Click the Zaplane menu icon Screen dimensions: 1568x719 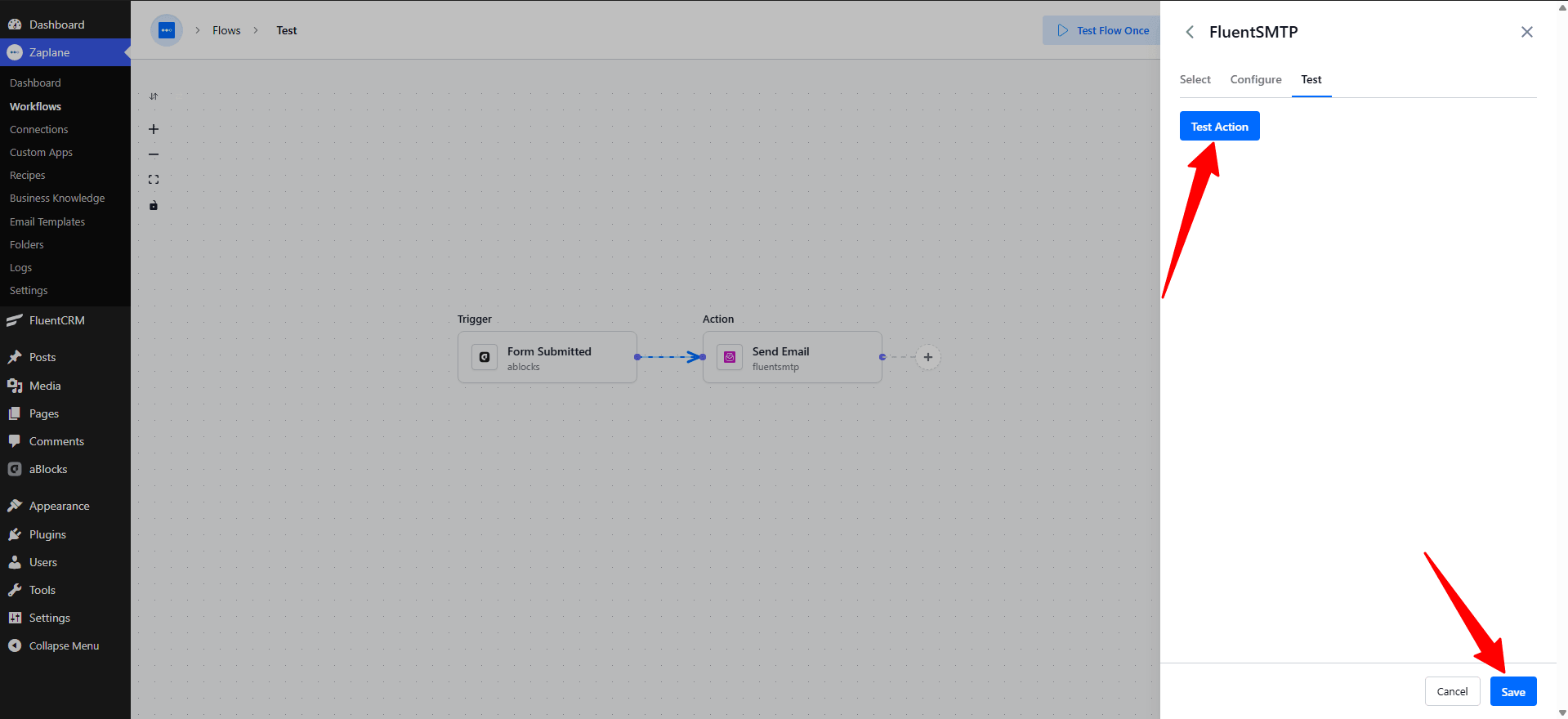point(15,52)
